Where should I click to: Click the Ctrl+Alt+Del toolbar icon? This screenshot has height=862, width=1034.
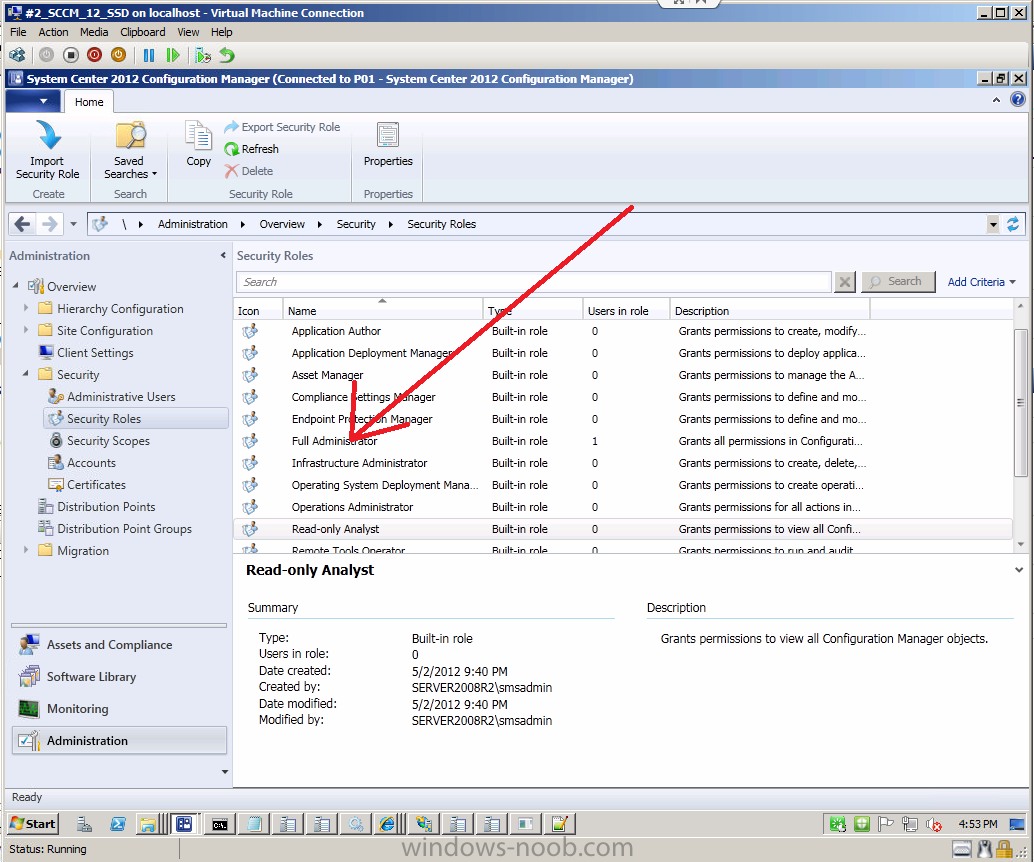18,55
